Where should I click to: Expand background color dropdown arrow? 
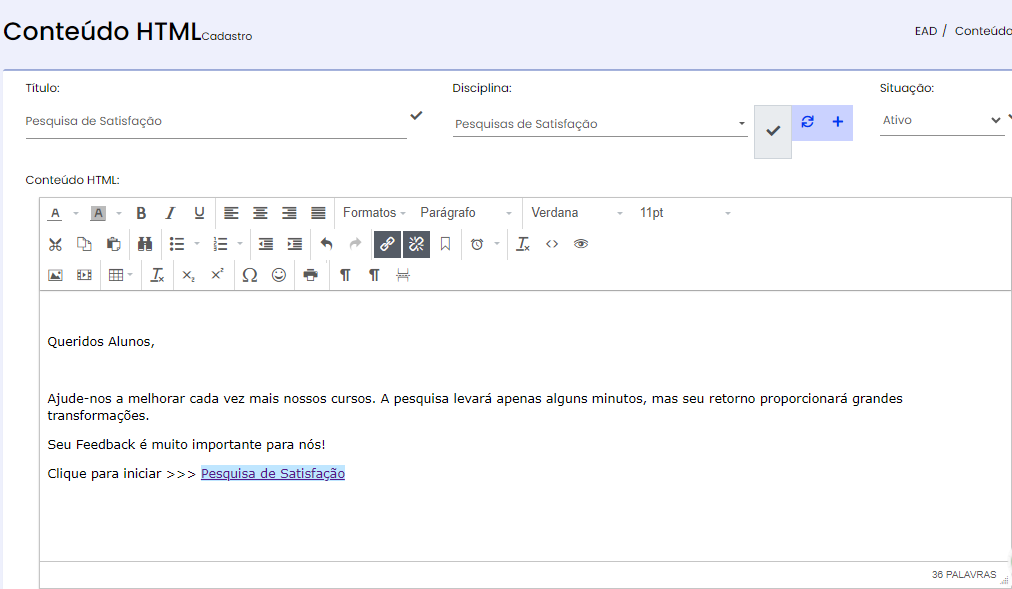[118, 214]
